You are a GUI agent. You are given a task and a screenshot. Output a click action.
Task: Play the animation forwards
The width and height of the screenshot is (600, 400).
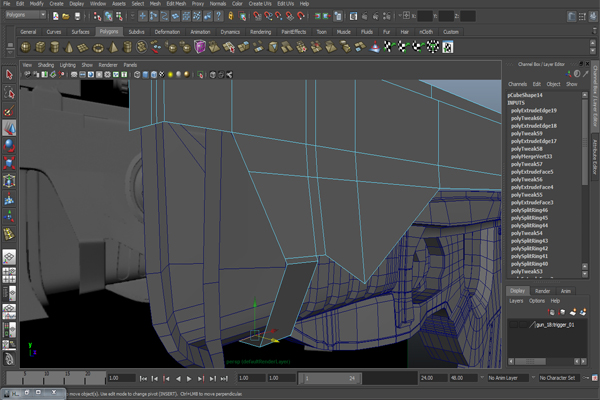point(189,379)
